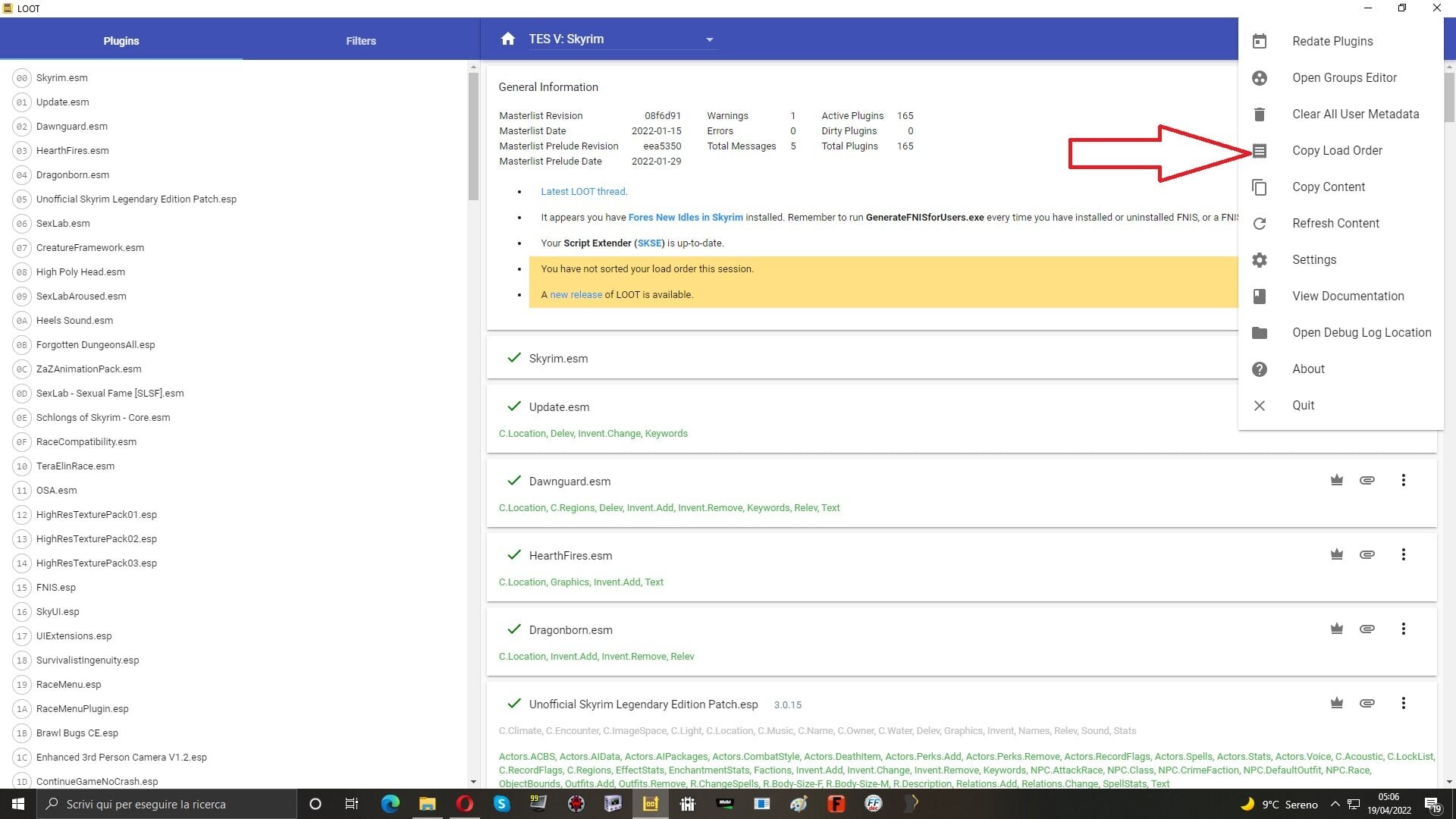Select FNIS.esp in the sidebar list
This screenshot has width=1456, height=819.
click(234, 588)
